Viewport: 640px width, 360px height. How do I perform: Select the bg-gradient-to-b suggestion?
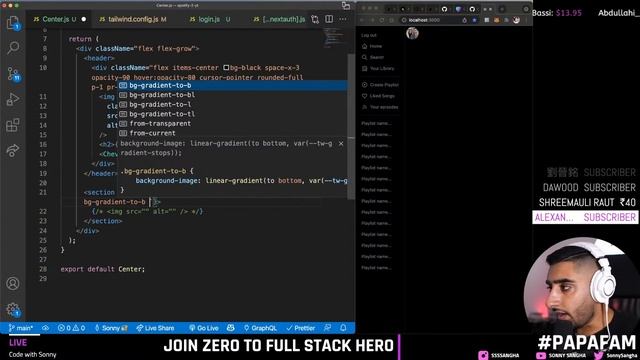(x=233, y=85)
